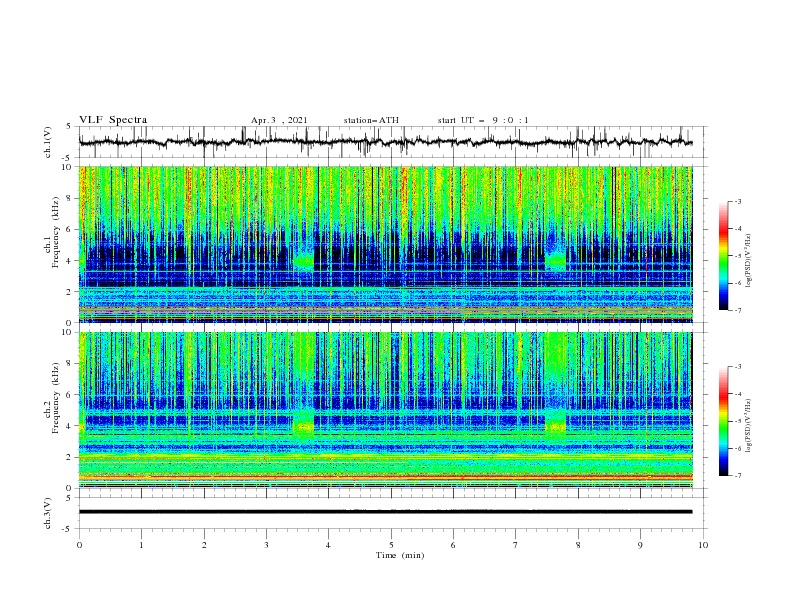Click the "ch.3(V)" waveform axis label
The width and height of the screenshot is (792, 612).
(x=48, y=513)
